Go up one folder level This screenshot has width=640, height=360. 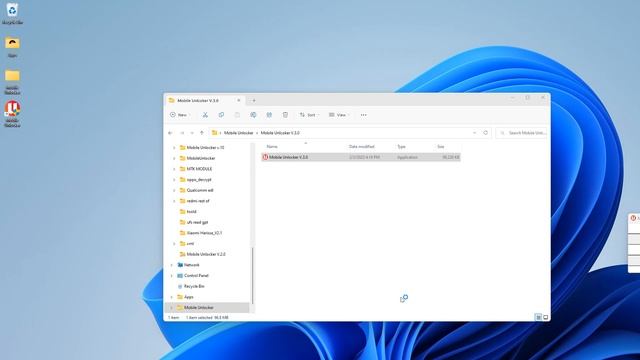202,133
